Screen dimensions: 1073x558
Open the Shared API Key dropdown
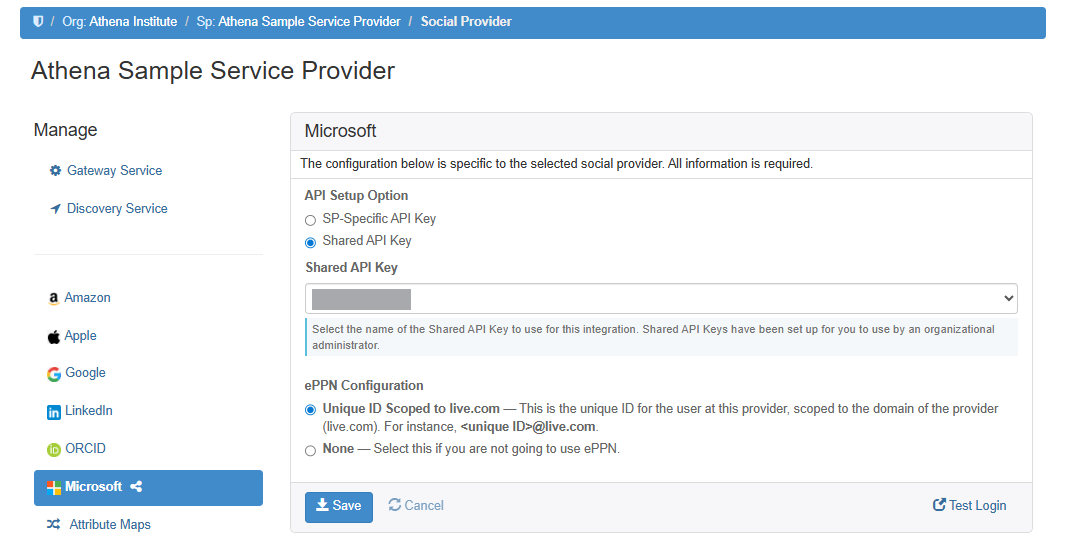point(660,298)
